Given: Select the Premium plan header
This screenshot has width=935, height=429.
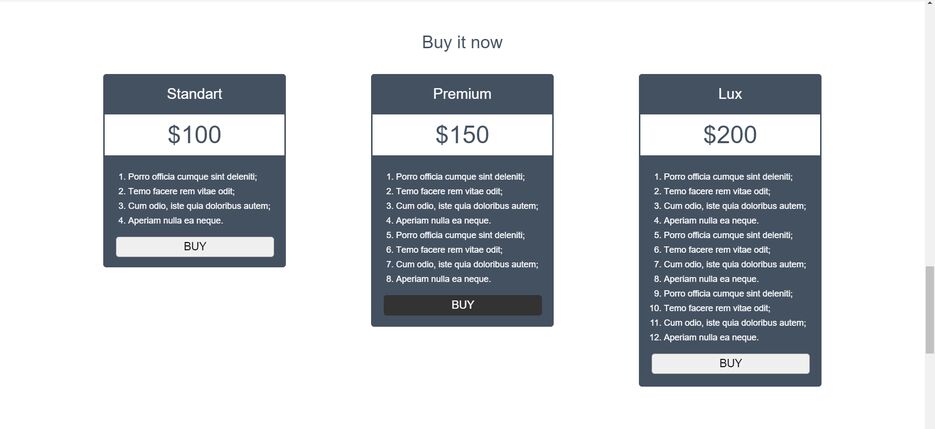Looking at the screenshot, I should [462, 94].
